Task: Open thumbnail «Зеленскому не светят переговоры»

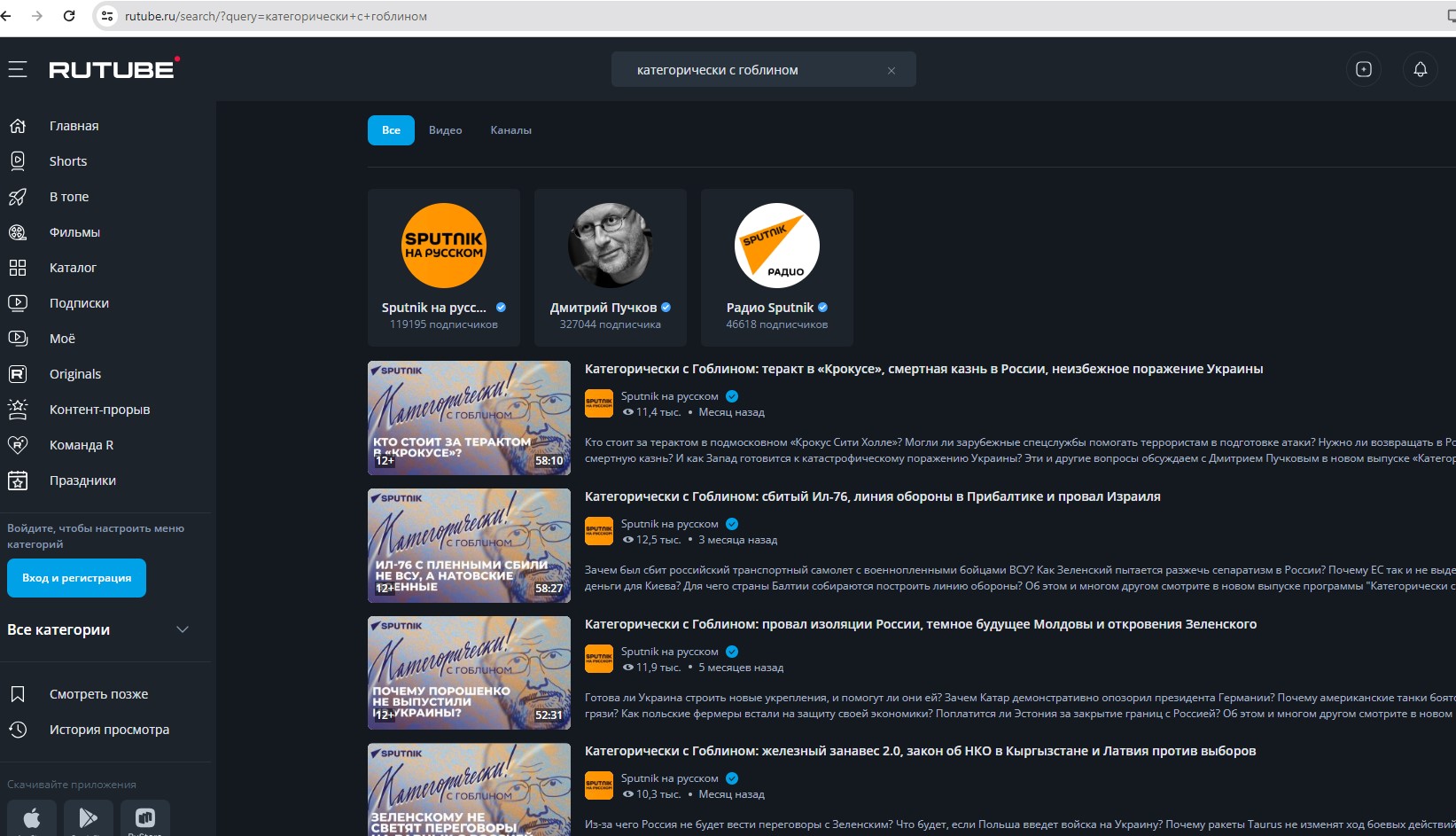Action: click(469, 790)
